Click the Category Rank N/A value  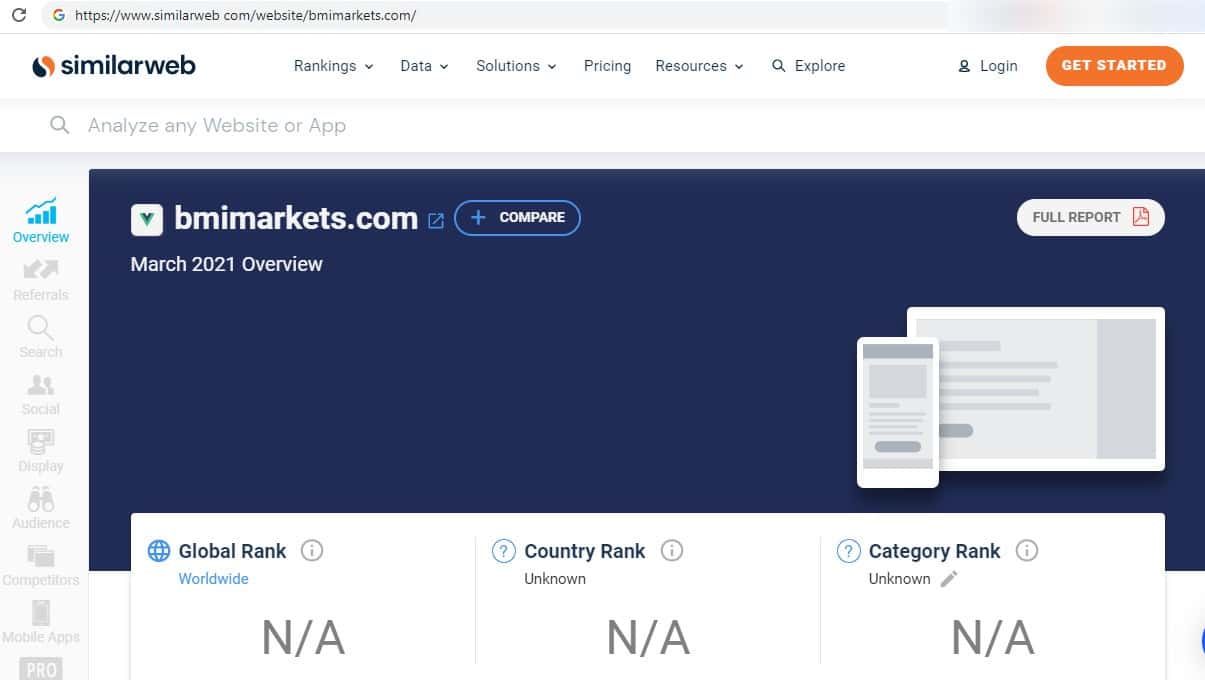992,638
